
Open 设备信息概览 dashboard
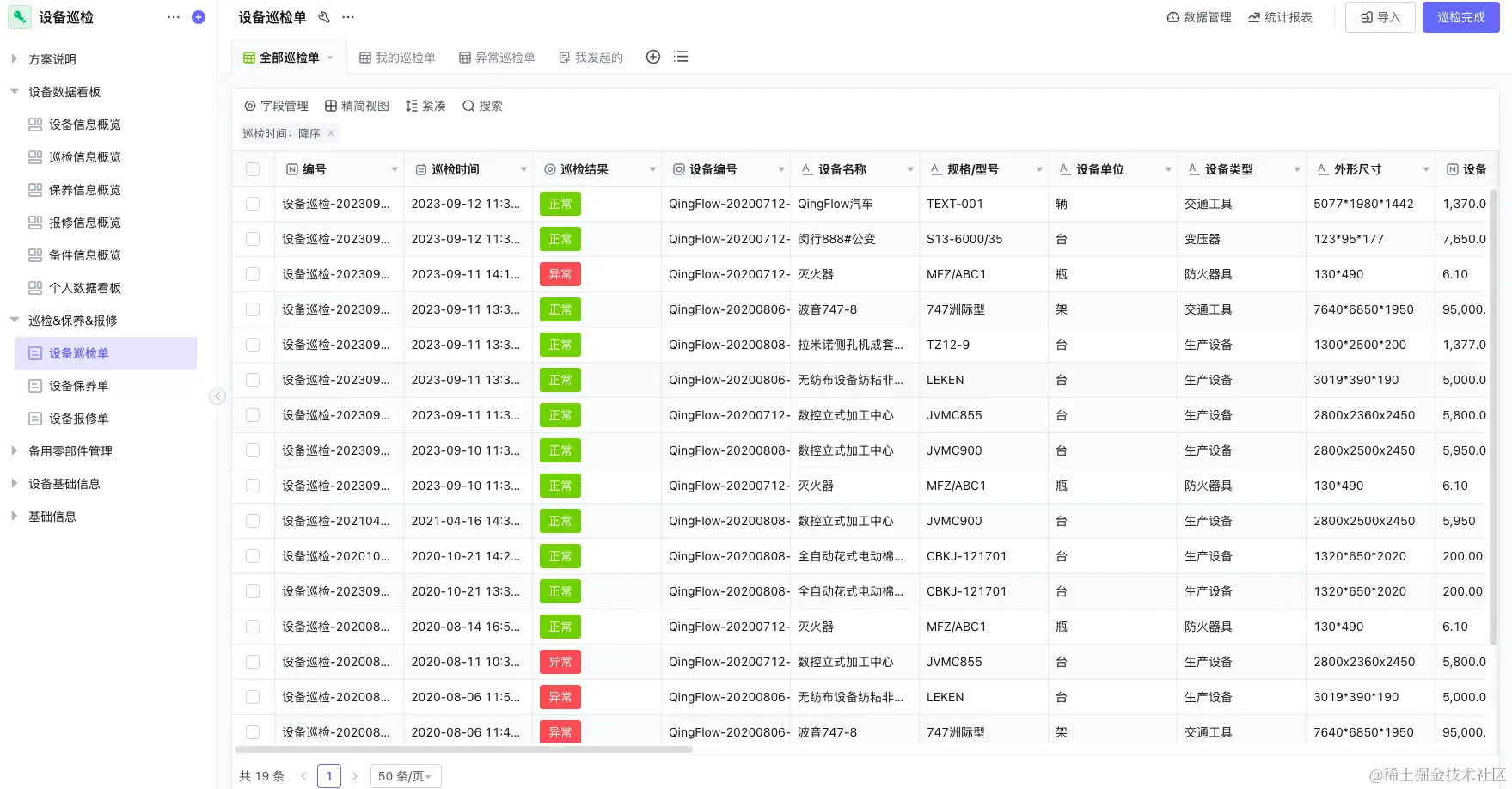(x=85, y=125)
